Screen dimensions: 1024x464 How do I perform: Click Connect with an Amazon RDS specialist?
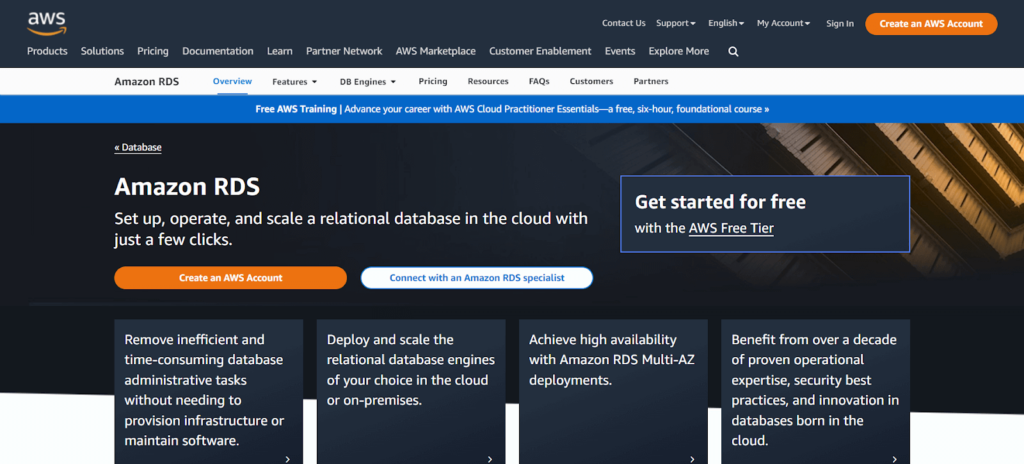476,278
